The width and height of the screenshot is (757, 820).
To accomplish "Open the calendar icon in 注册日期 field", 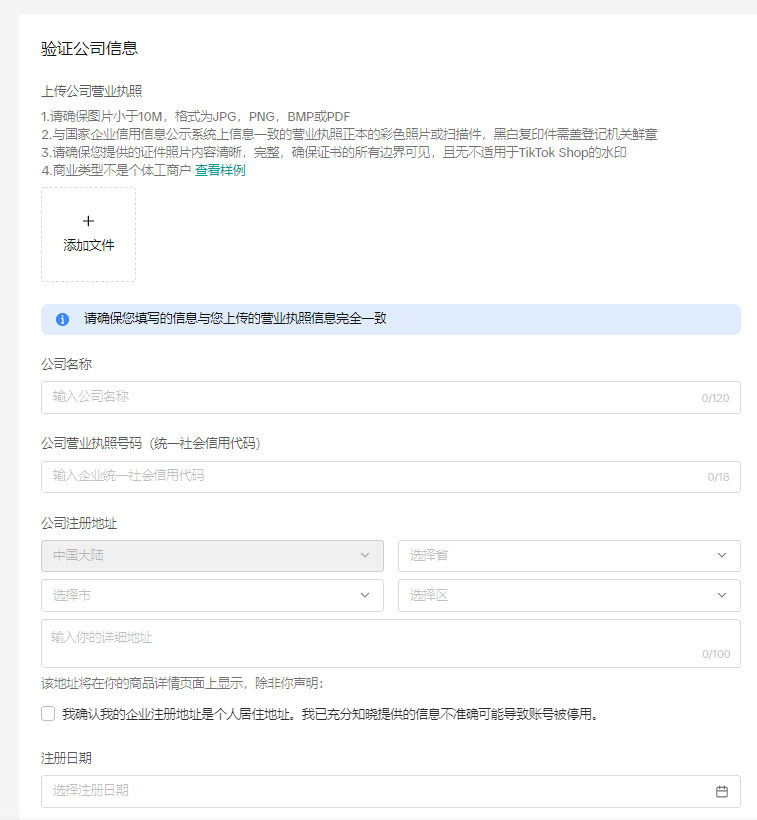I will pyautogui.click(x=722, y=791).
